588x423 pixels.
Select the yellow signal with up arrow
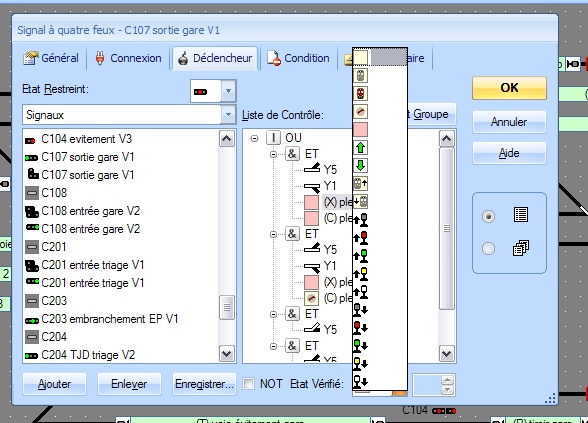tap(360, 273)
